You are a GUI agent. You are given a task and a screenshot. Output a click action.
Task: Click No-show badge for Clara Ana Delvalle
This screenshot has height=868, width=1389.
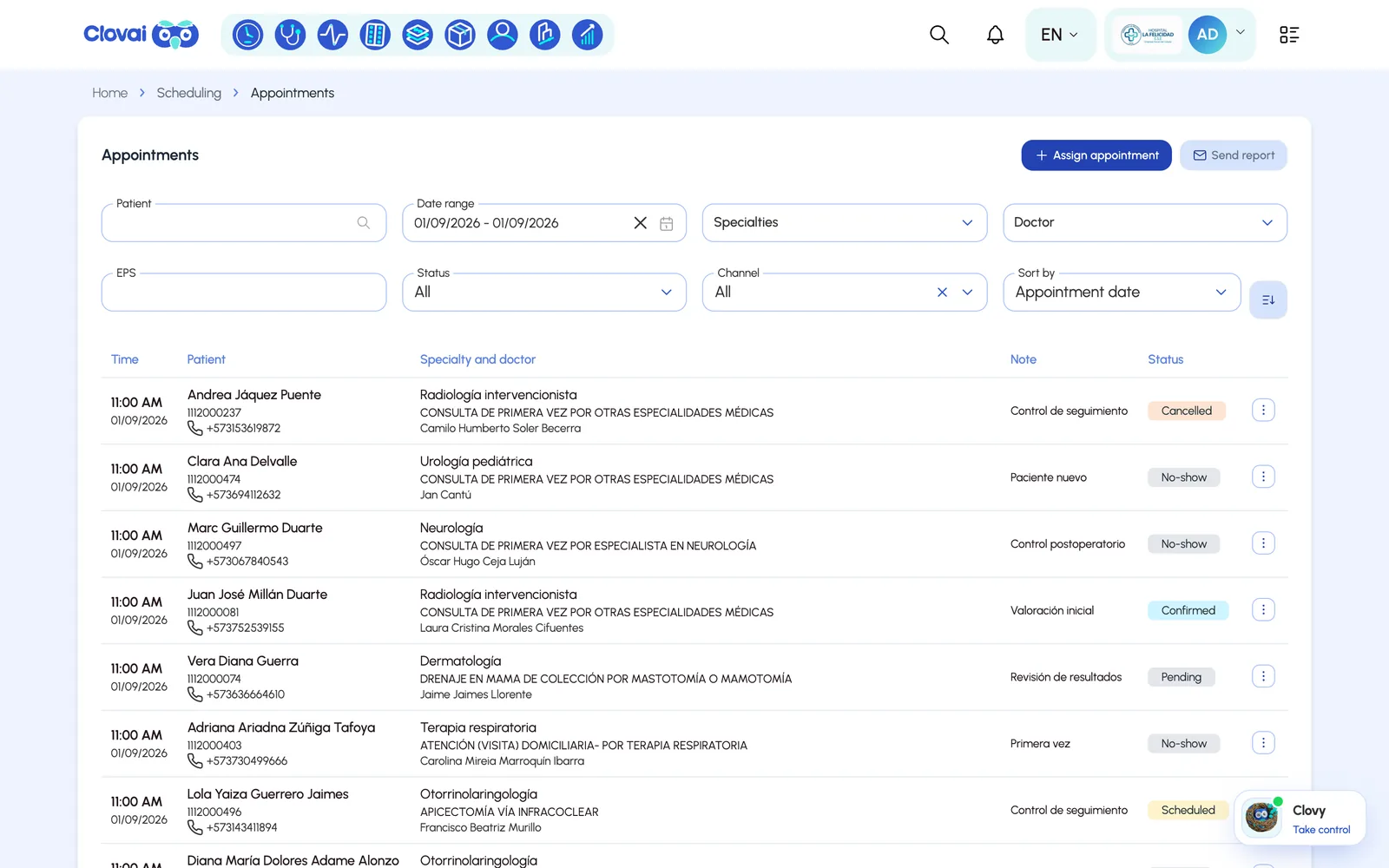1184,477
